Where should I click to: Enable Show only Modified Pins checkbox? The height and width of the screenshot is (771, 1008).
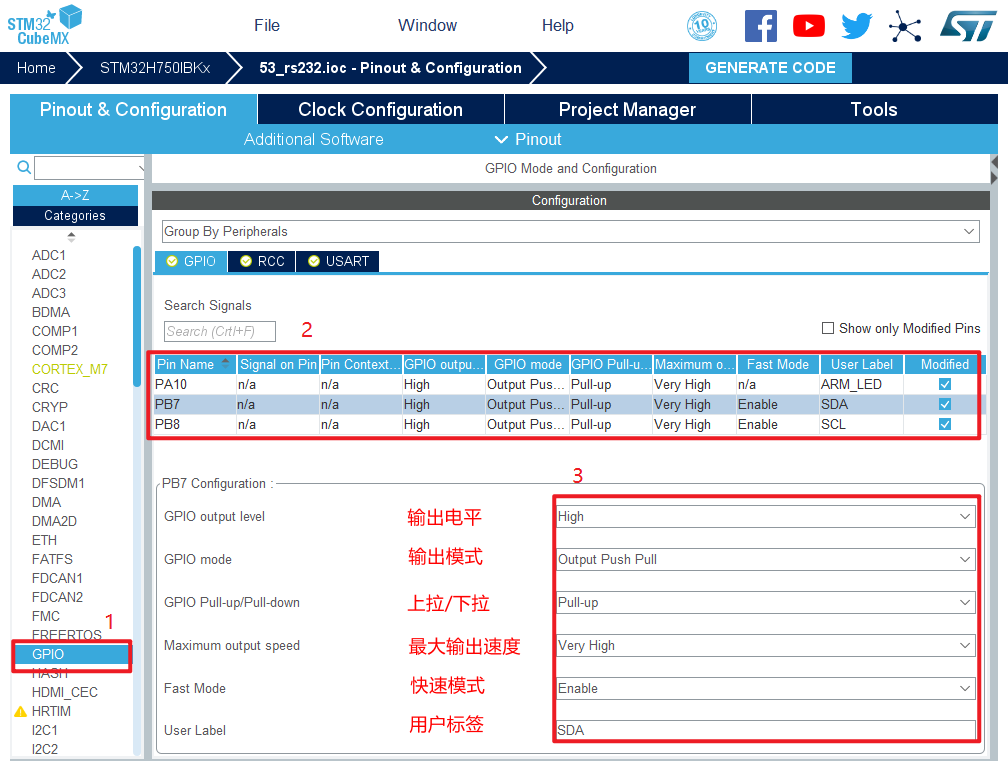[x=828, y=328]
